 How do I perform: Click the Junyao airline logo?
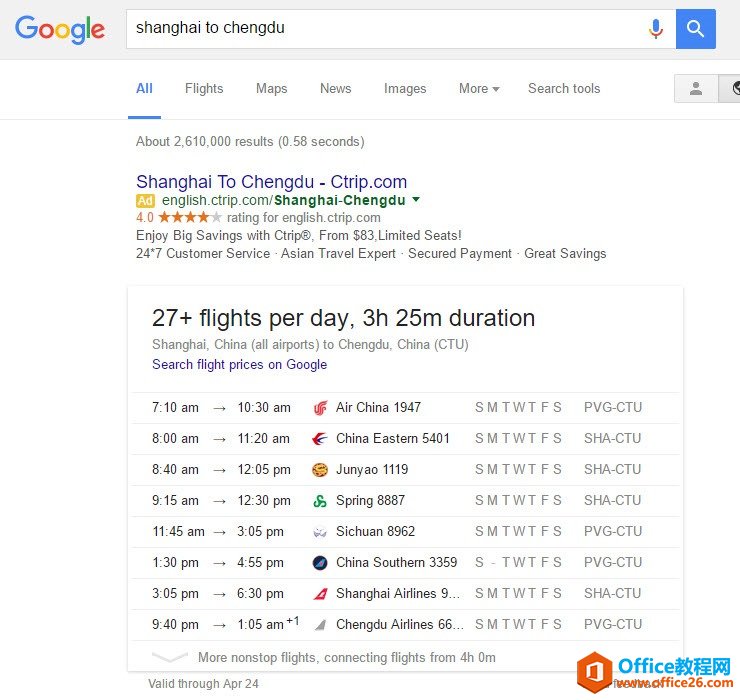pyautogui.click(x=320, y=470)
